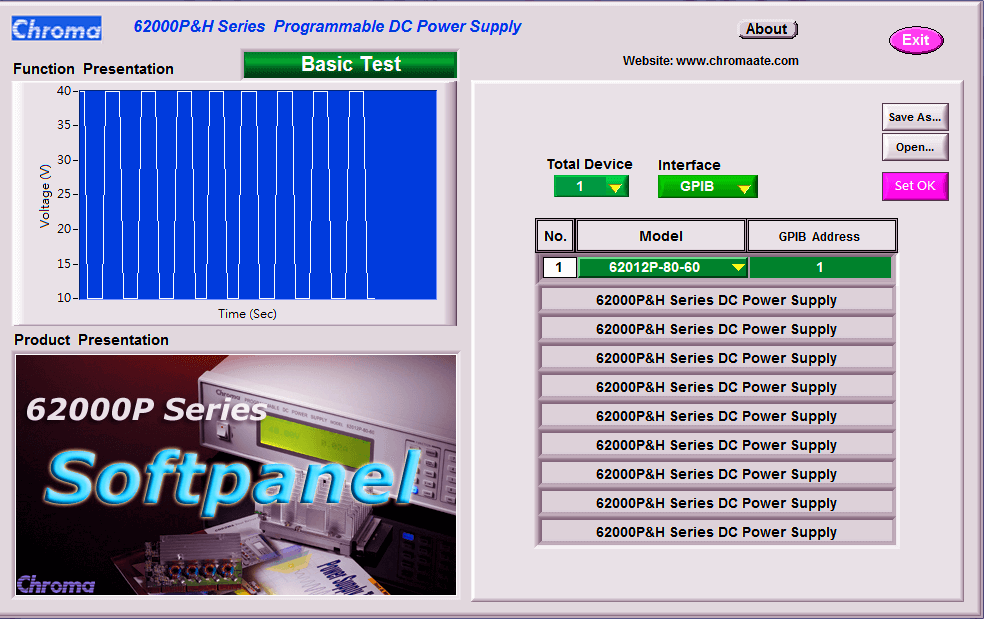Click the Save As... button
Viewport: 984px width, 619px height.
(x=915, y=117)
